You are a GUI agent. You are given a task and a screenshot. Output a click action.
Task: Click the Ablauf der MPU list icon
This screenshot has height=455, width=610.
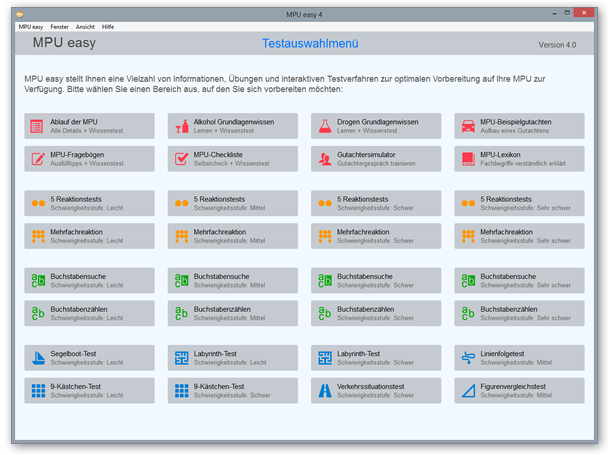click(x=37, y=126)
